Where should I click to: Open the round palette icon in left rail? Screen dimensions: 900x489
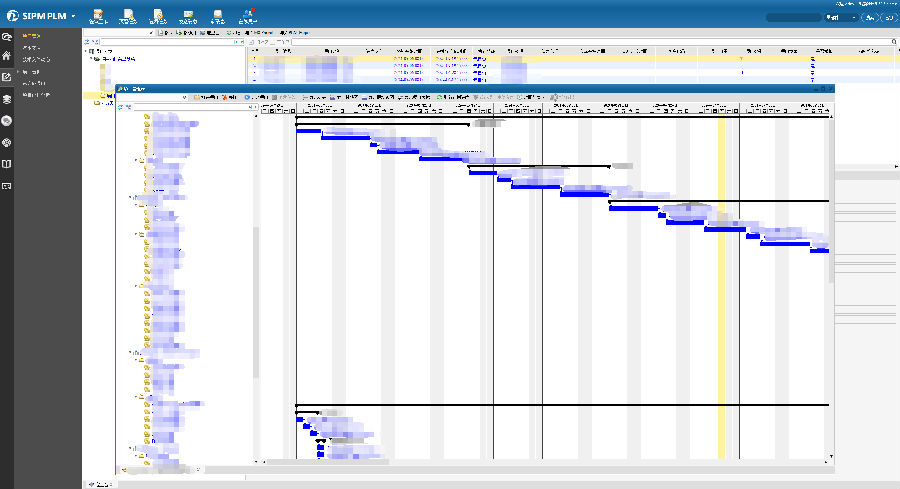[x=7, y=142]
